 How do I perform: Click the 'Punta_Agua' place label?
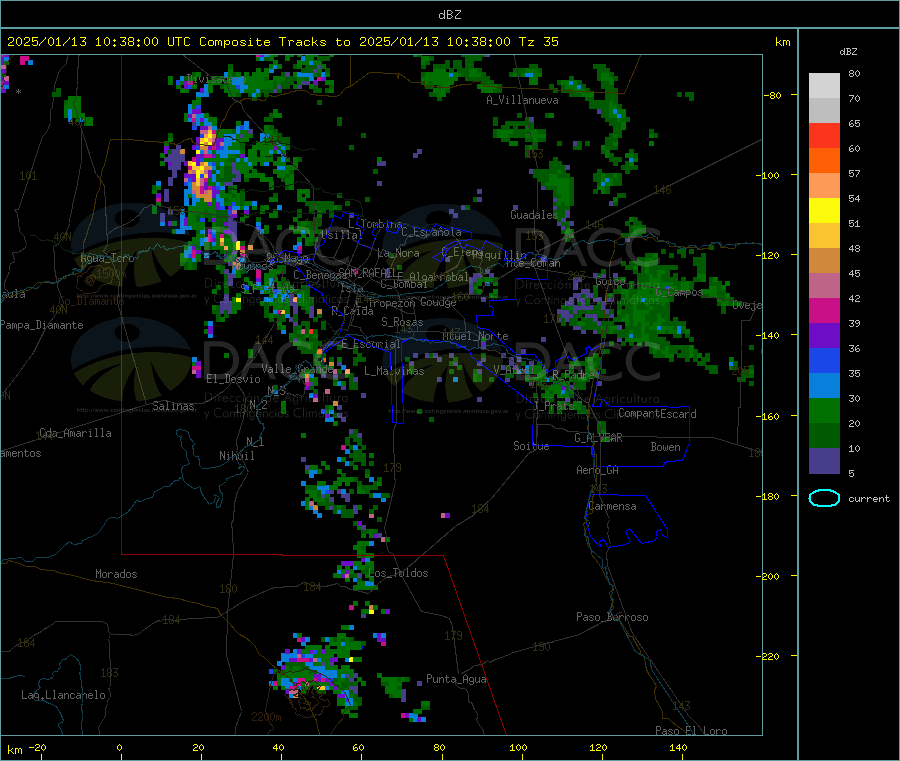tap(456, 679)
